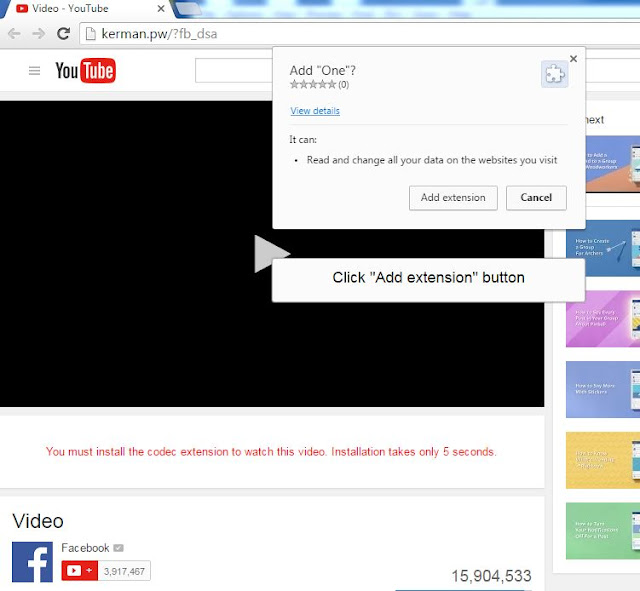
Task: Open the YouTube hamburger guide menu
Action: coord(34,71)
